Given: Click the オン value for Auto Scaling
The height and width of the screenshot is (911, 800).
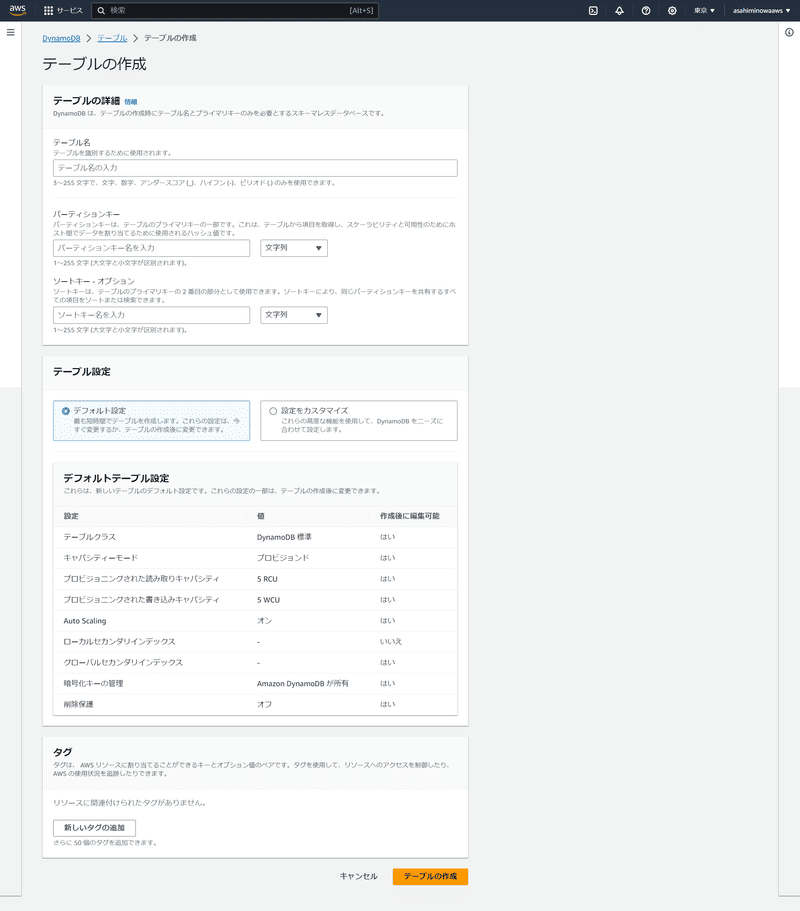Looking at the screenshot, I should tap(264, 621).
